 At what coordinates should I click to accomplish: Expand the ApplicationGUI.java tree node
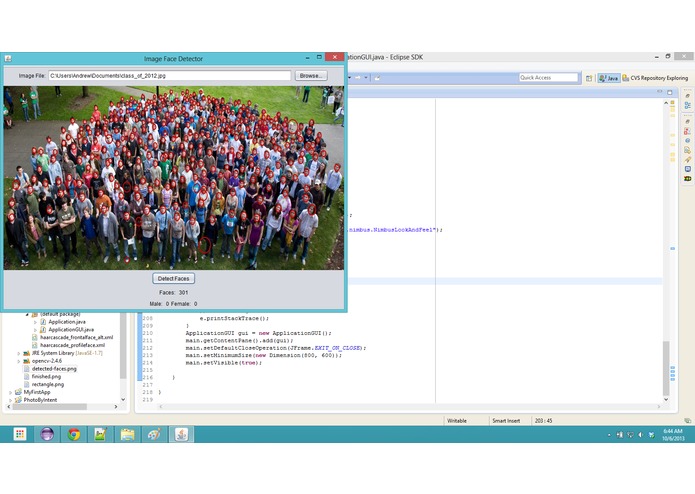pos(35,330)
